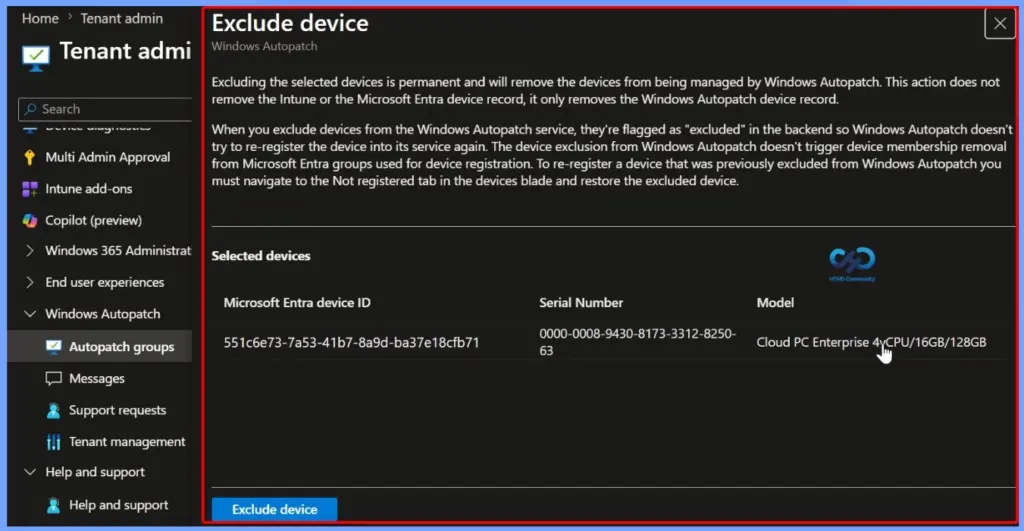Expand End user experiences chevron
The image size is (1024, 531).
tap(29, 282)
